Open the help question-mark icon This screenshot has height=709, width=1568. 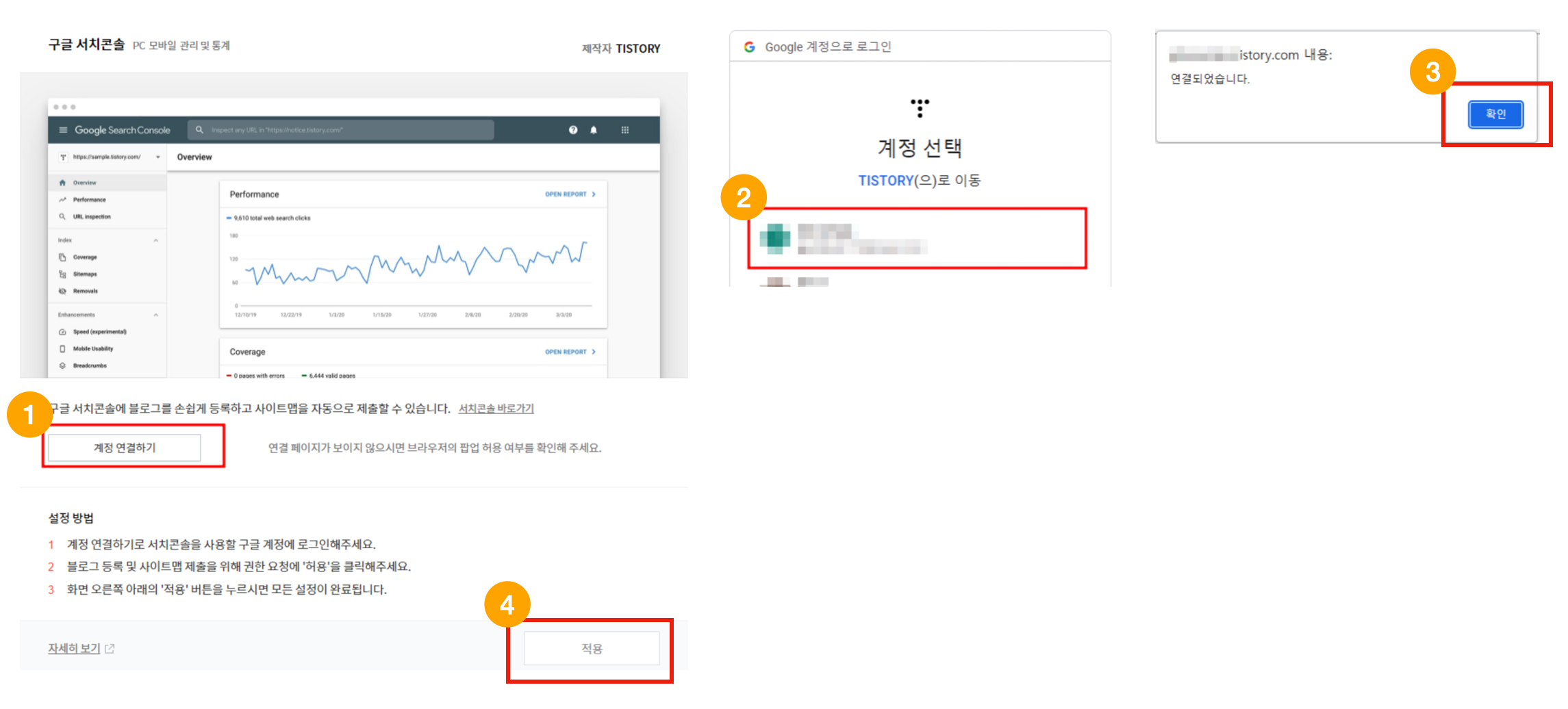[x=573, y=130]
